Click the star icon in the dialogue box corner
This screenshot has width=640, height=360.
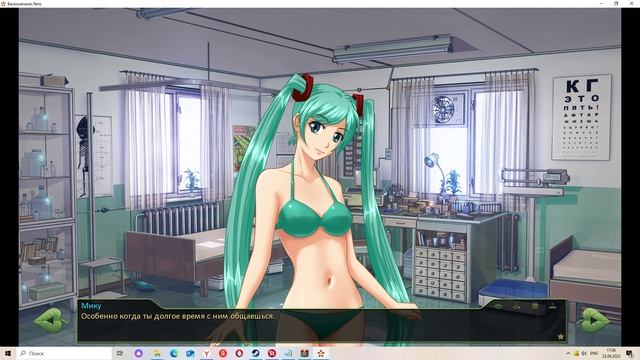561,336
